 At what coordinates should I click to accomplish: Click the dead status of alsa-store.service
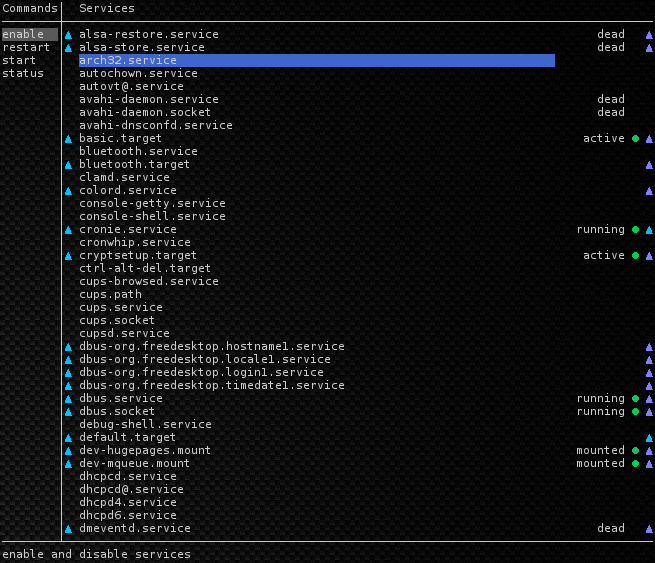click(610, 47)
